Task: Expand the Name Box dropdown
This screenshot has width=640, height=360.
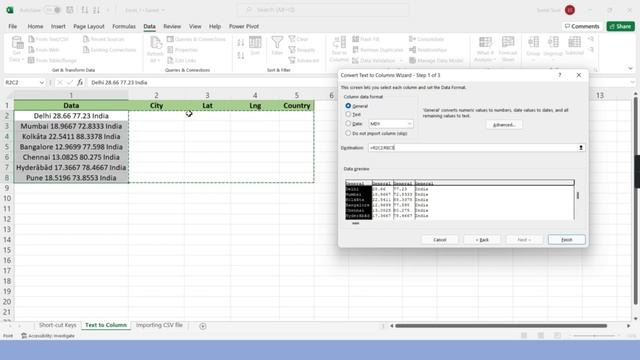Action: 41,82
